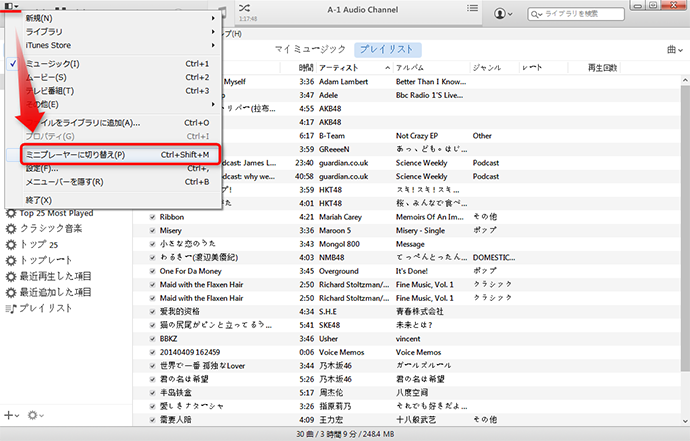Image resolution: width=690 pixels, height=441 pixels.
Task: Uncheck the Misery song checkbox
Action: click(152, 231)
